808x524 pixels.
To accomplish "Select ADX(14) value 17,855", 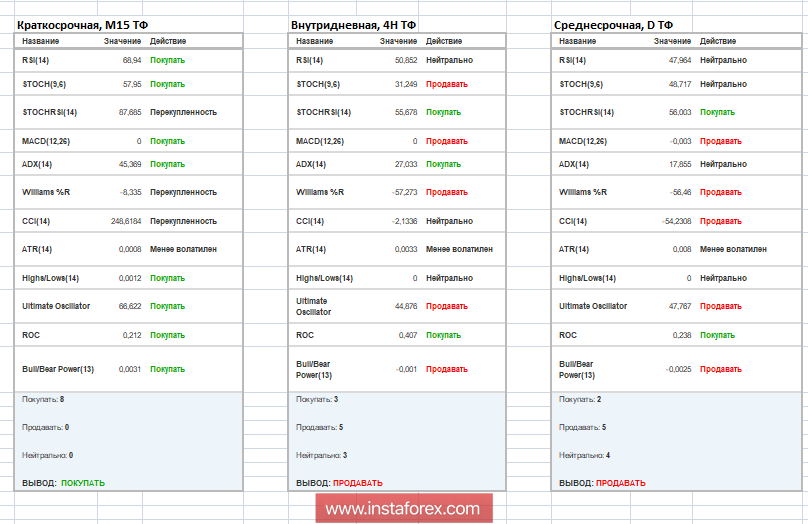I will coord(680,164).
